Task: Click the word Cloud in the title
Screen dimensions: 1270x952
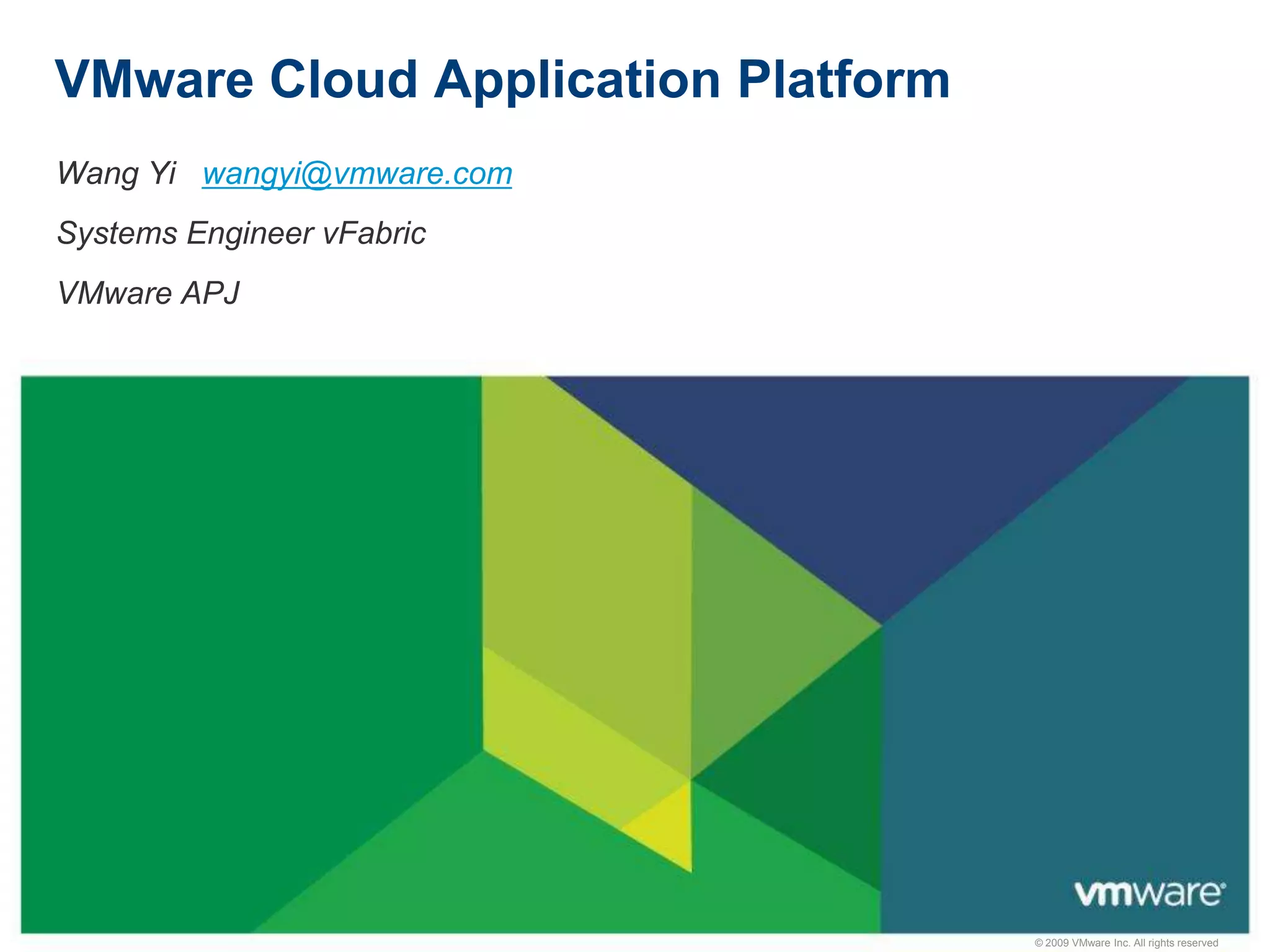Action: (x=343, y=79)
